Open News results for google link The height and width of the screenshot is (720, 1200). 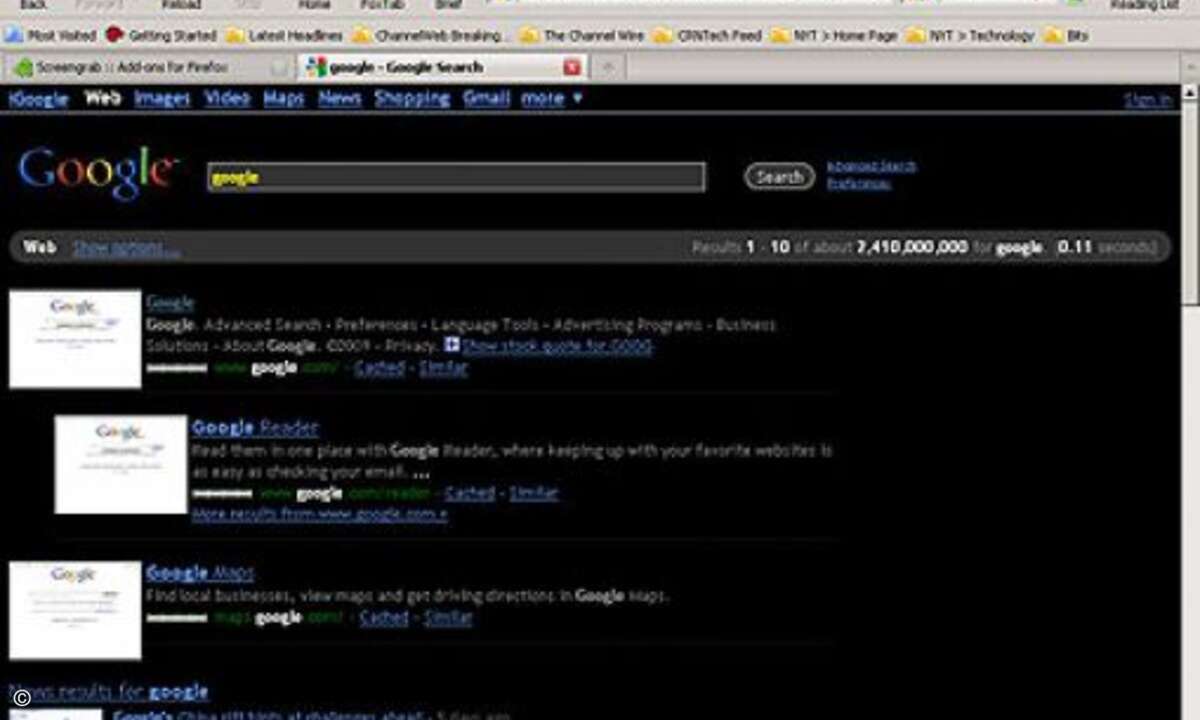point(108,692)
